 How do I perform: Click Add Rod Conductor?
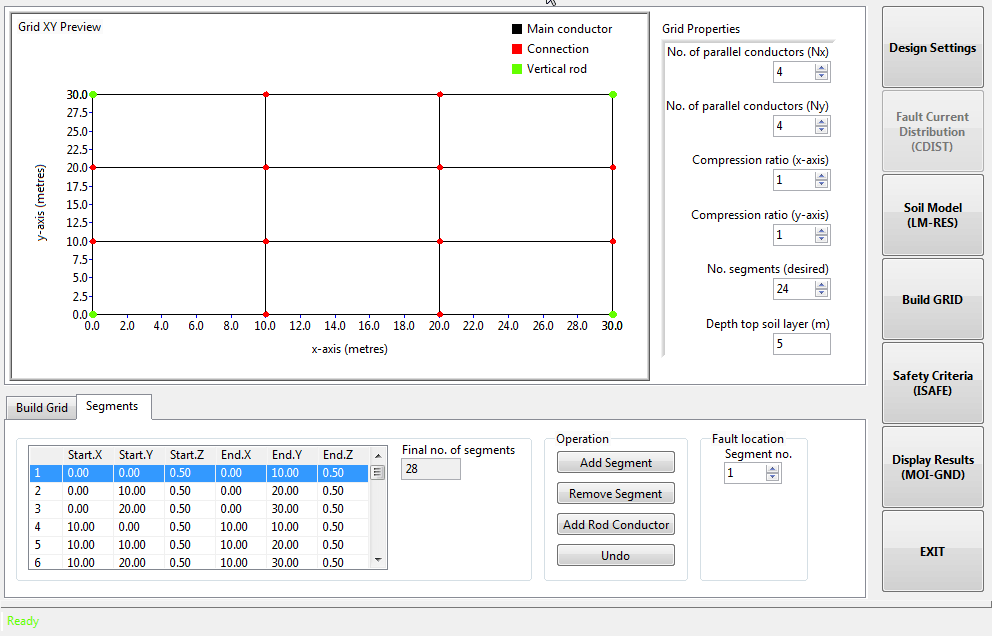coord(615,525)
